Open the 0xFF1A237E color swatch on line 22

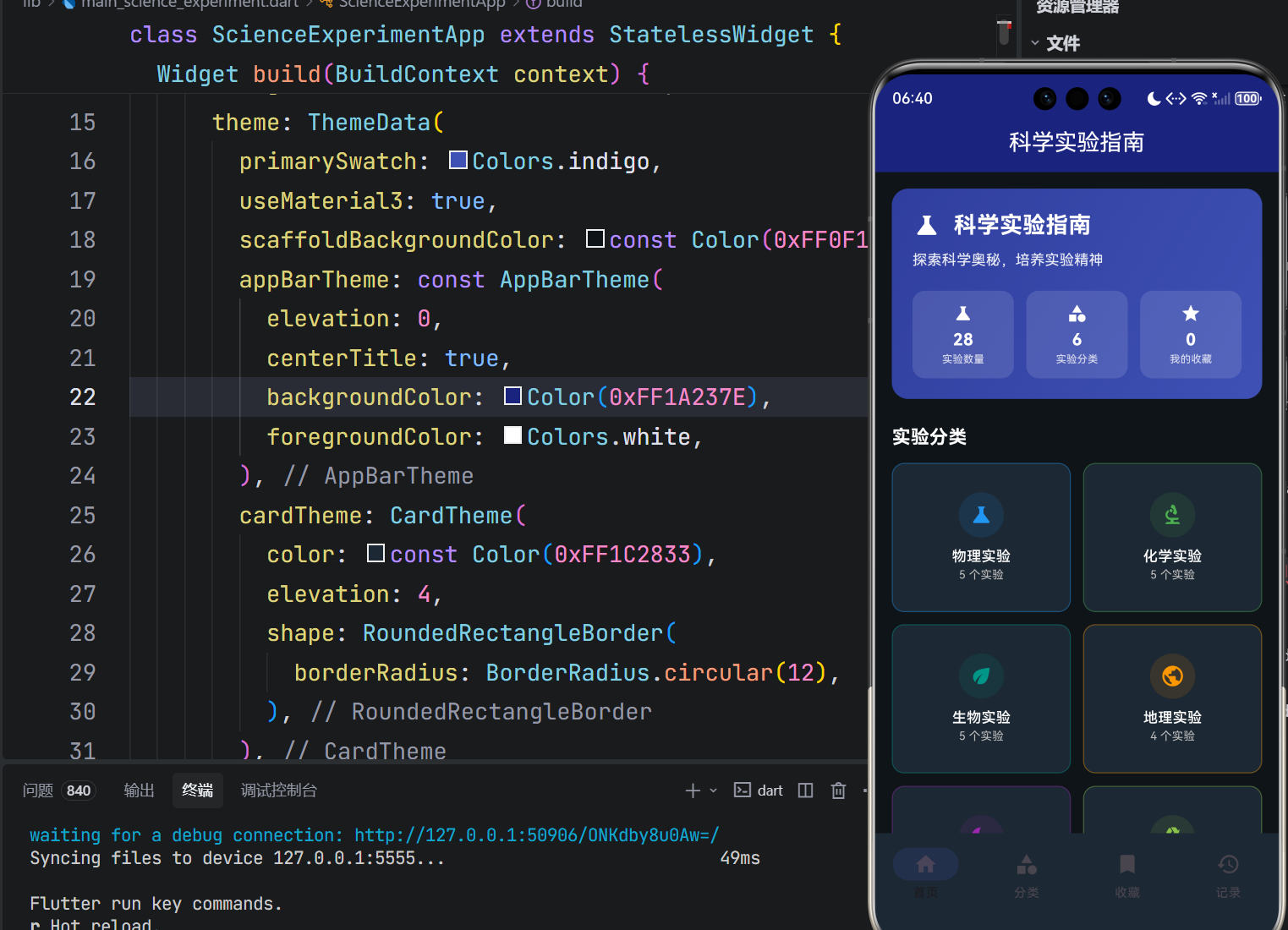click(x=512, y=396)
